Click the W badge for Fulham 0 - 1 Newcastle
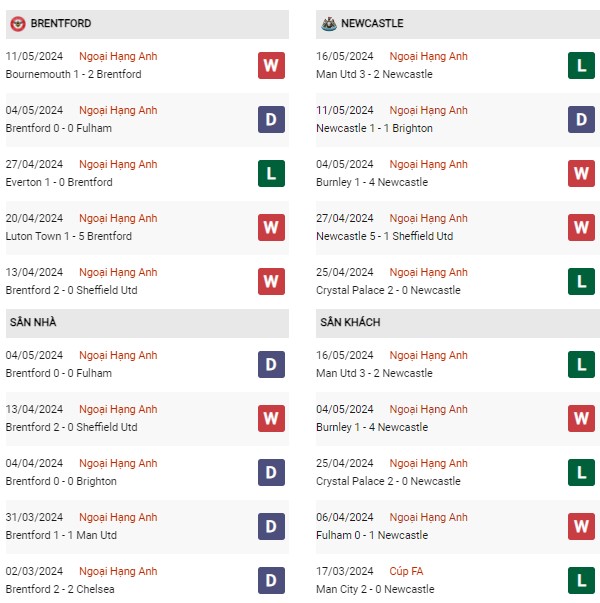600x603 pixels. (581, 527)
